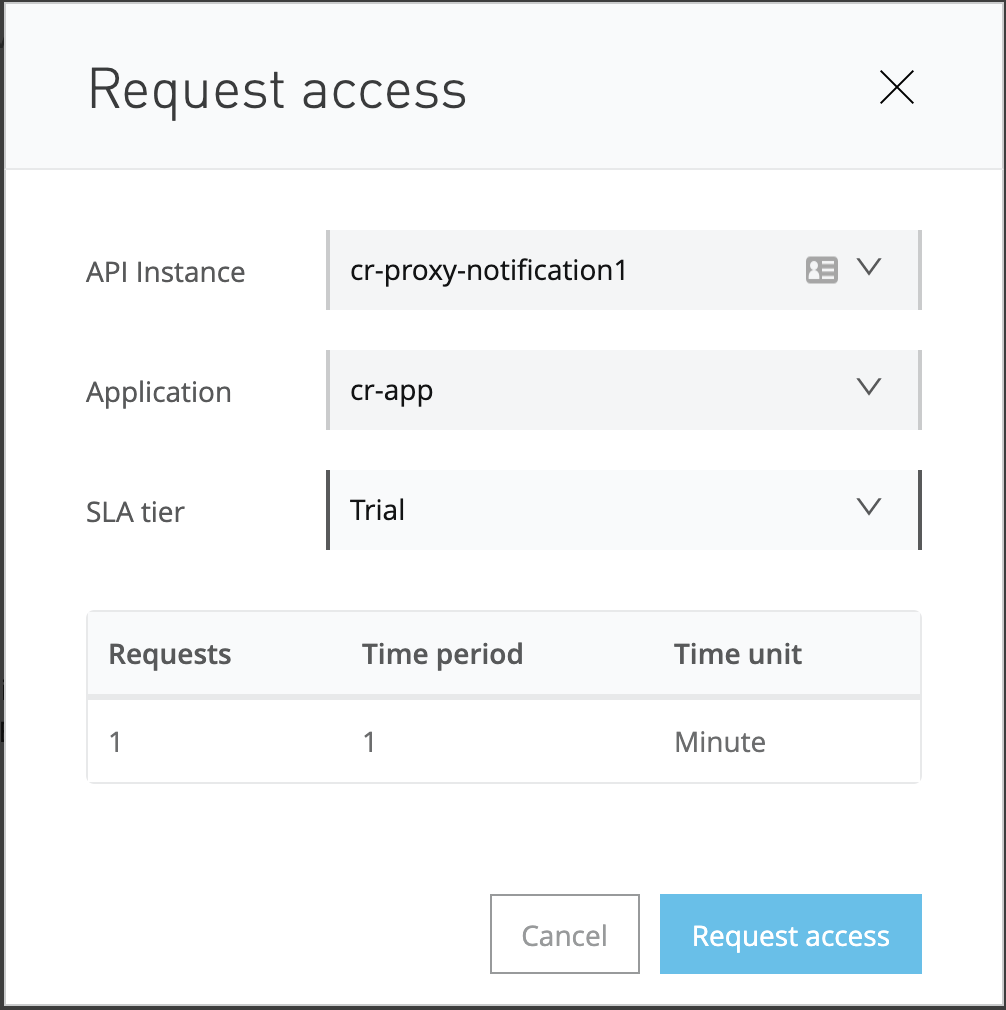This screenshot has width=1006, height=1010.
Task: Select the Time period value cell
Action: (369, 742)
